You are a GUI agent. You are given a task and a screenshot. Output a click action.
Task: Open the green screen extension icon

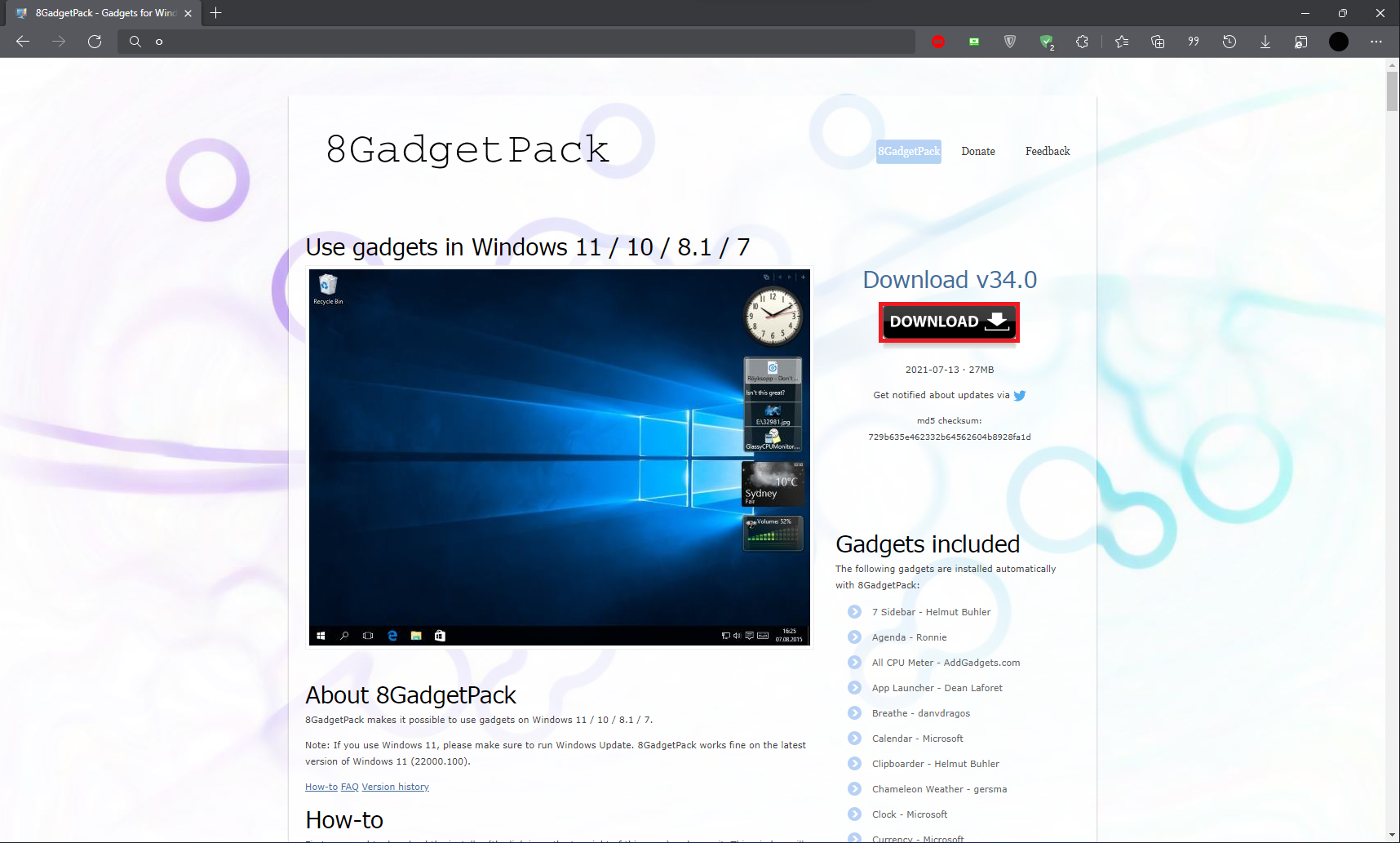[x=974, y=42]
